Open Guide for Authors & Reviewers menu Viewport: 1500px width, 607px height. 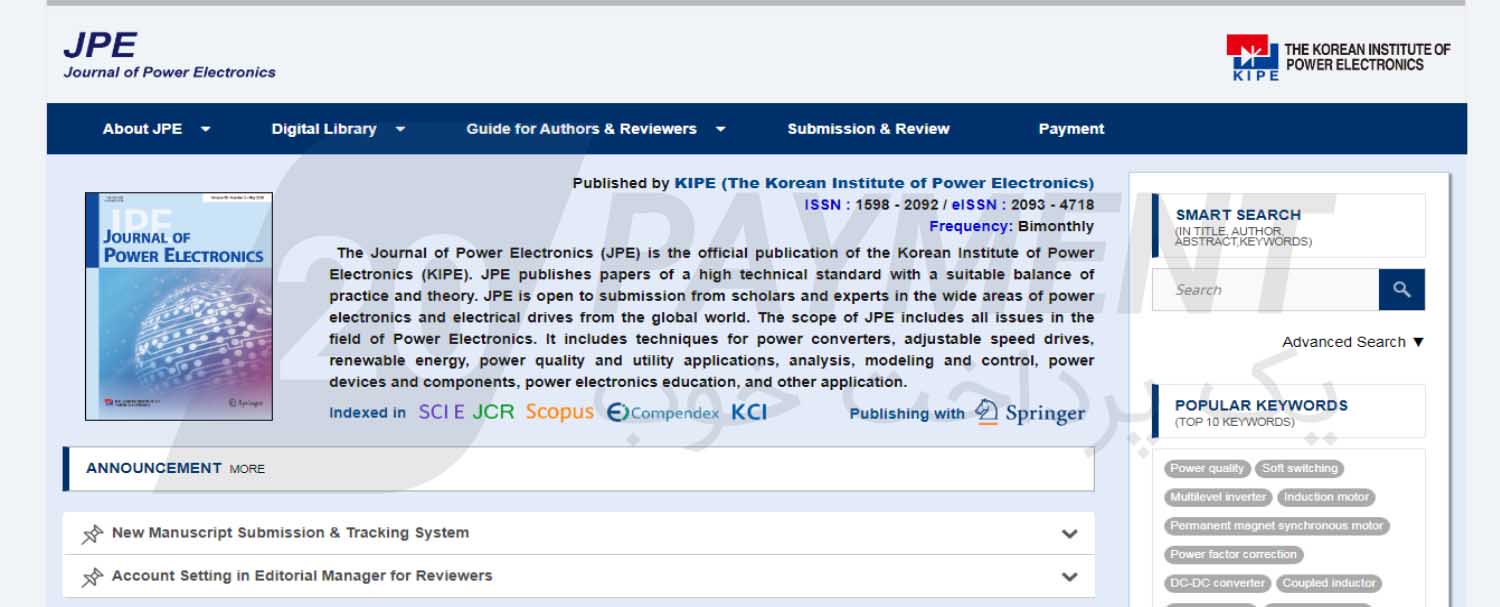tap(596, 129)
